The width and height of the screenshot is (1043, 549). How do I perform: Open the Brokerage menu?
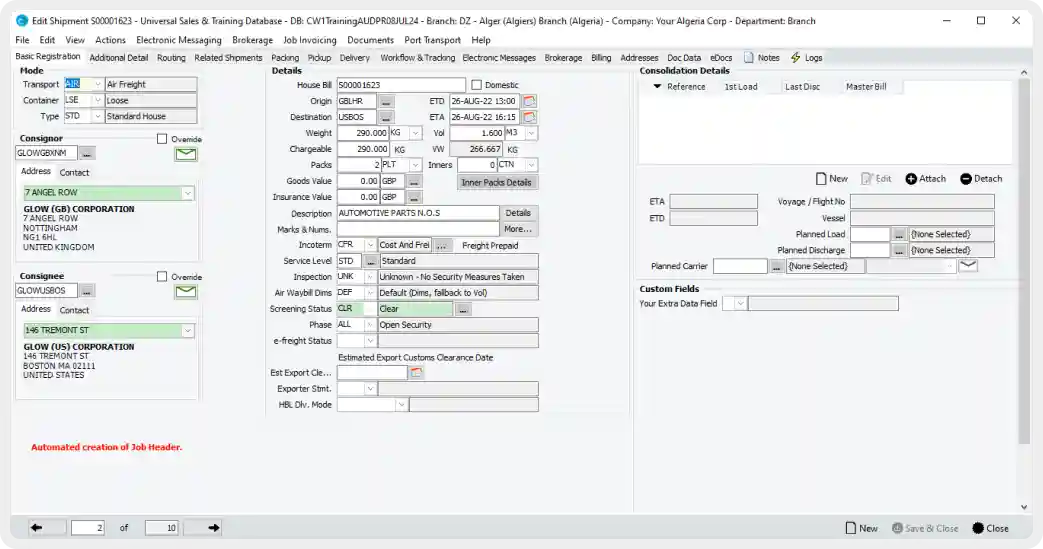tap(252, 40)
